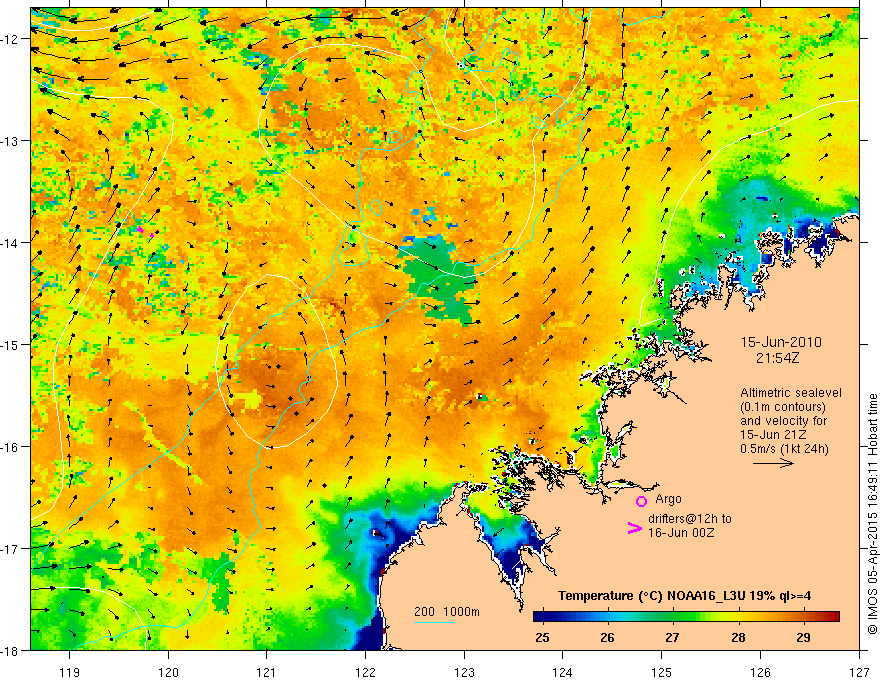Click the longitude axis label "119"
880x680 pixels.
pos(70,672)
